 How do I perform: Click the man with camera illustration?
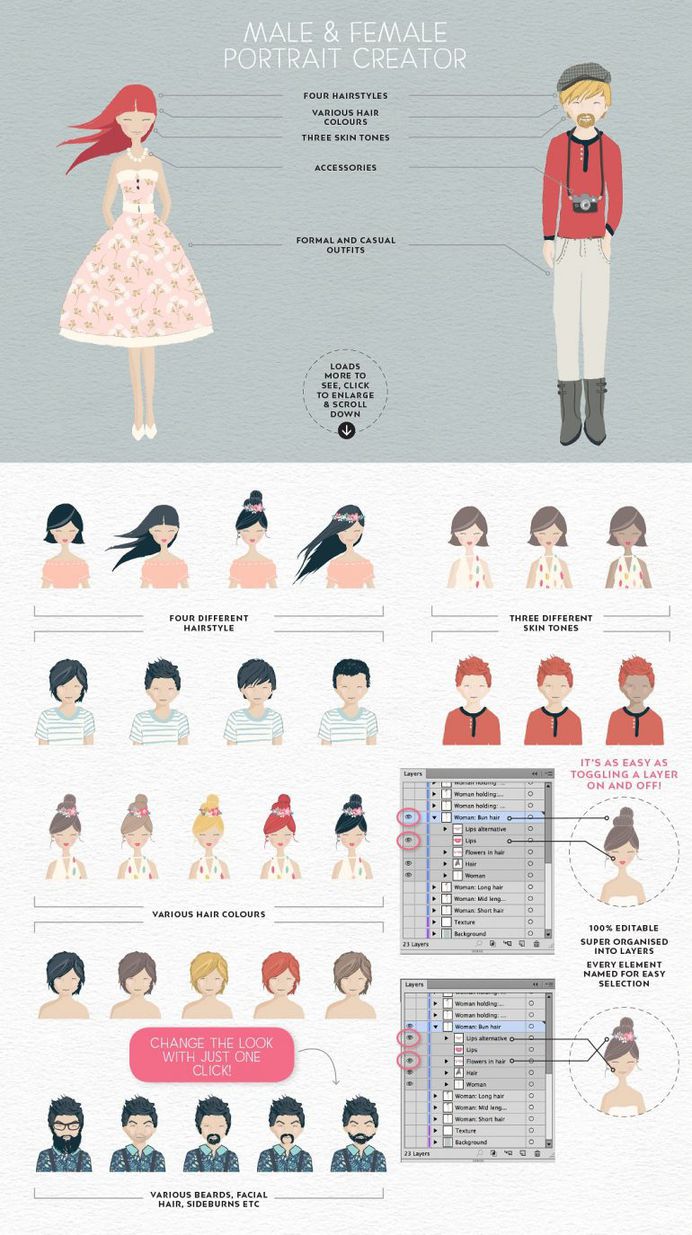585,255
